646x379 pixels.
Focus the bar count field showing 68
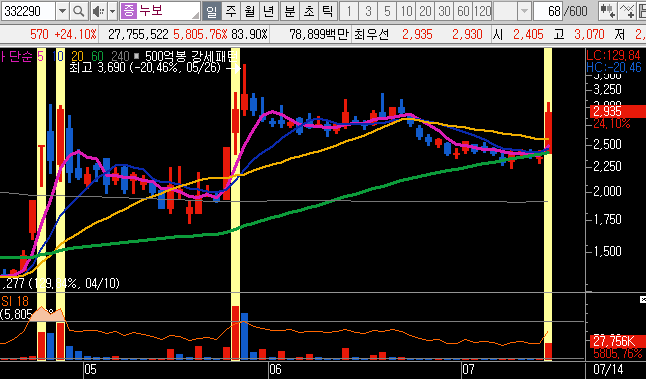[x=548, y=11]
